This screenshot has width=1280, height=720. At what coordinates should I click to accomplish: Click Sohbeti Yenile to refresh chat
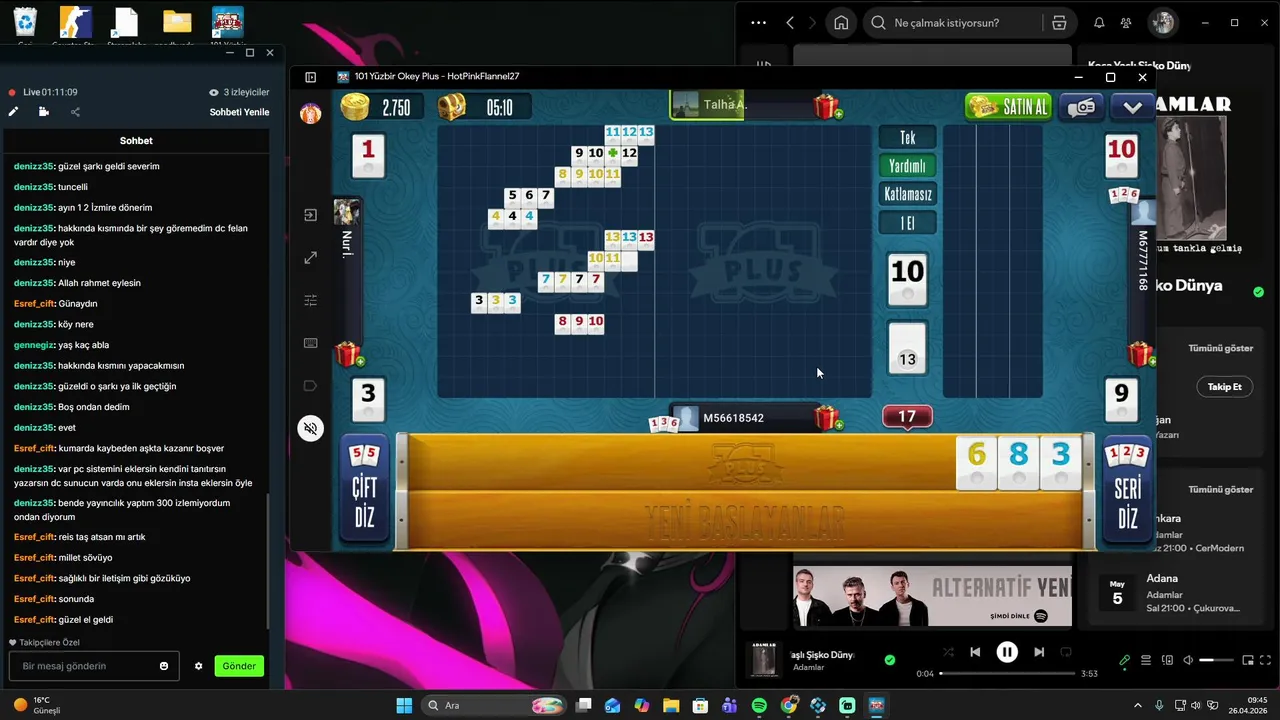tap(239, 112)
